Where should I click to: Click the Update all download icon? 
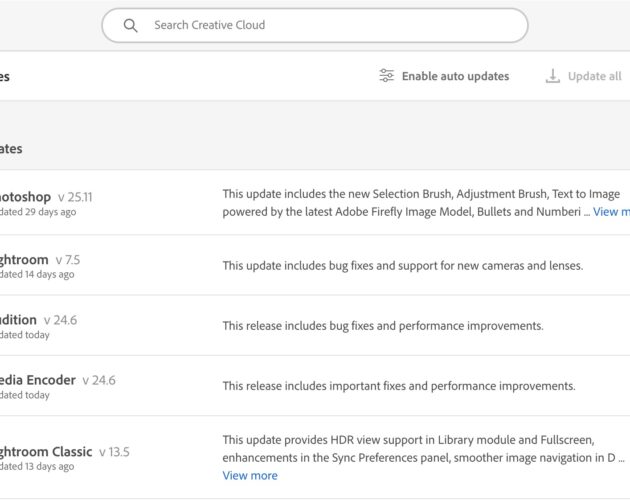[x=552, y=76]
